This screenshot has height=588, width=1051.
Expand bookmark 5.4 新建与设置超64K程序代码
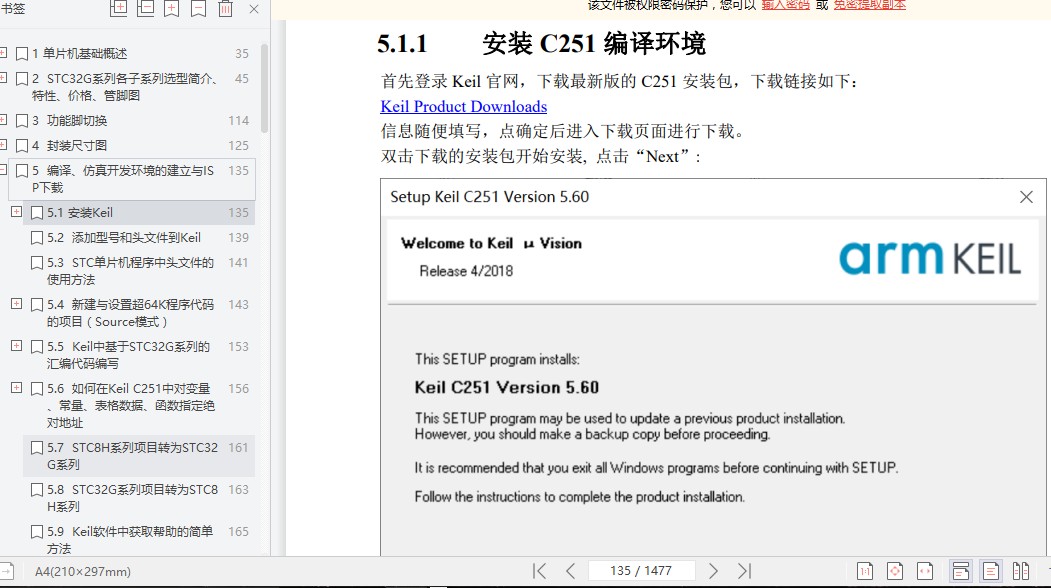click(x=16, y=304)
